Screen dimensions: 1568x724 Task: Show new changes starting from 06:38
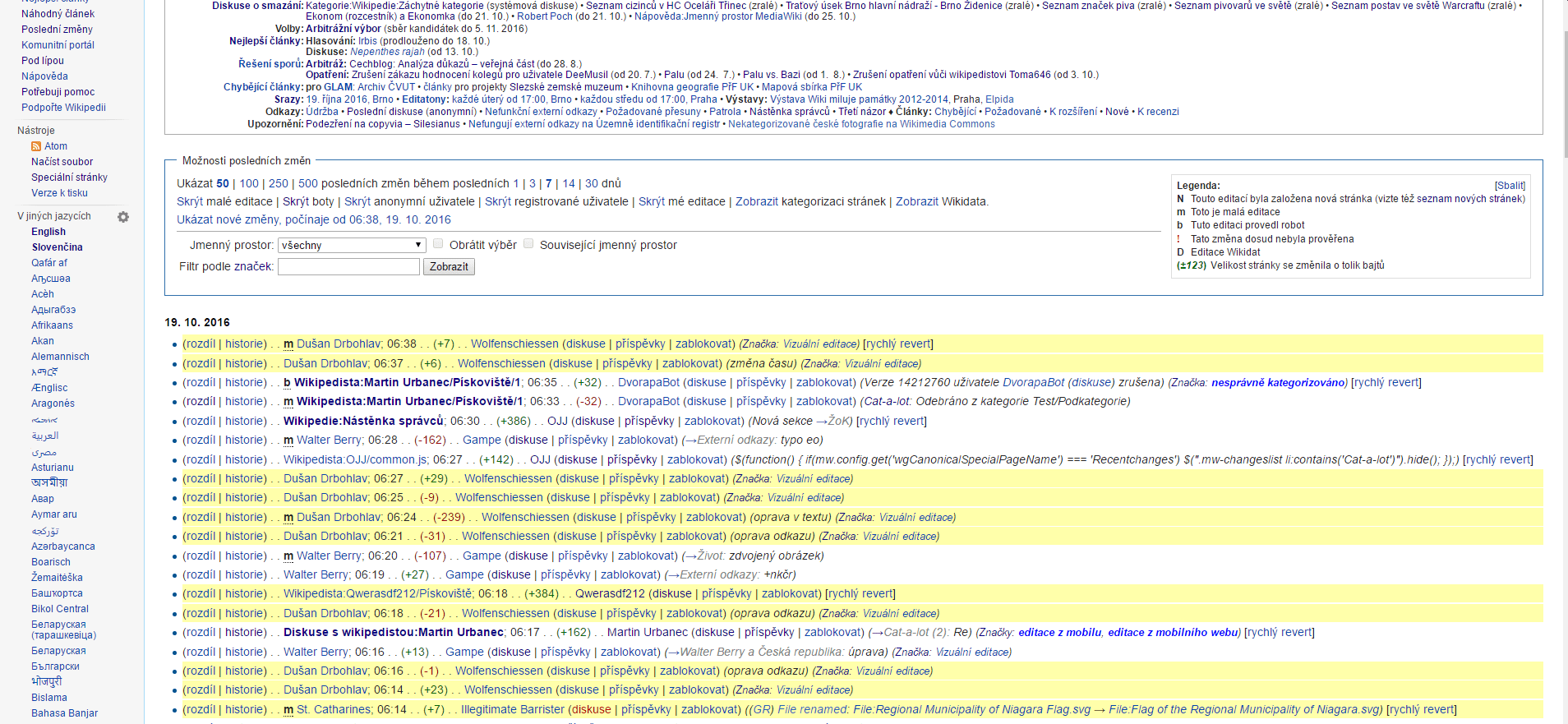(x=314, y=219)
